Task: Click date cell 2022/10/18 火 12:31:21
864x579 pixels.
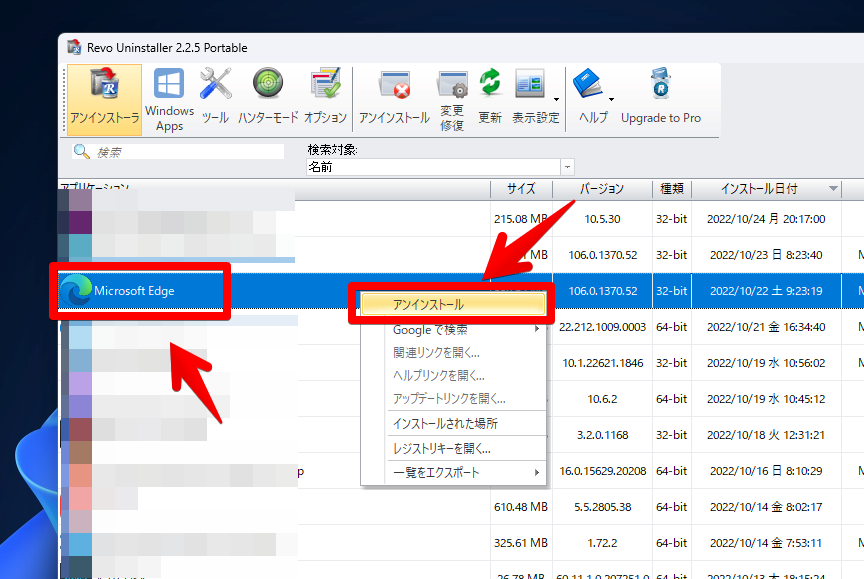Action: [766, 435]
